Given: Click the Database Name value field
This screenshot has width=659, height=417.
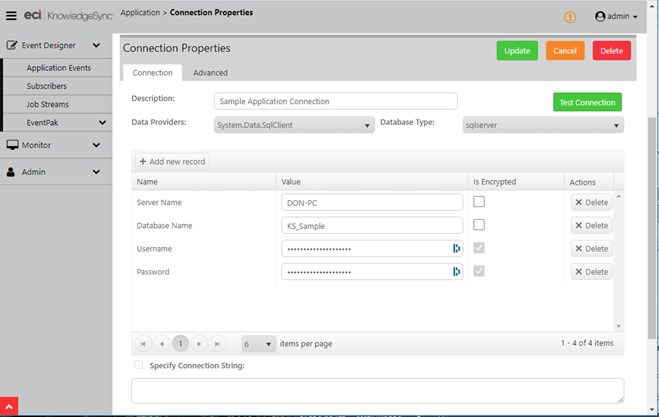Looking at the screenshot, I should tap(372, 226).
